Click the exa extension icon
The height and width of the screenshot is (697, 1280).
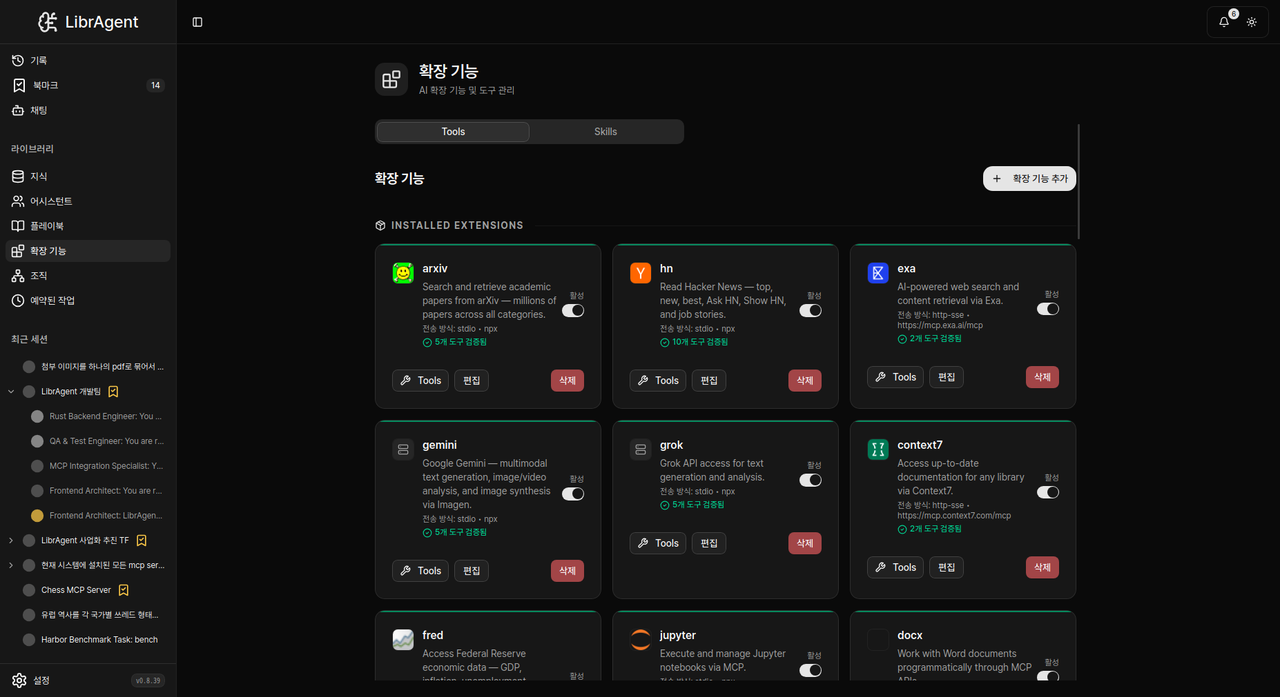coord(878,273)
